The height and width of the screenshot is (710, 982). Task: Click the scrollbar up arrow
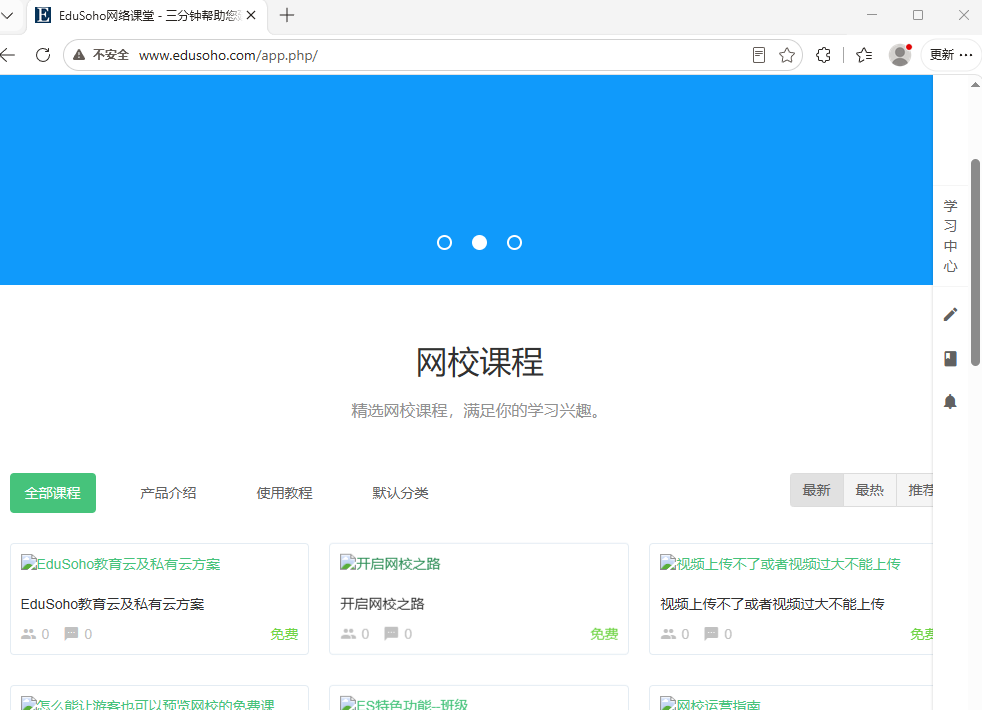(x=975, y=84)
